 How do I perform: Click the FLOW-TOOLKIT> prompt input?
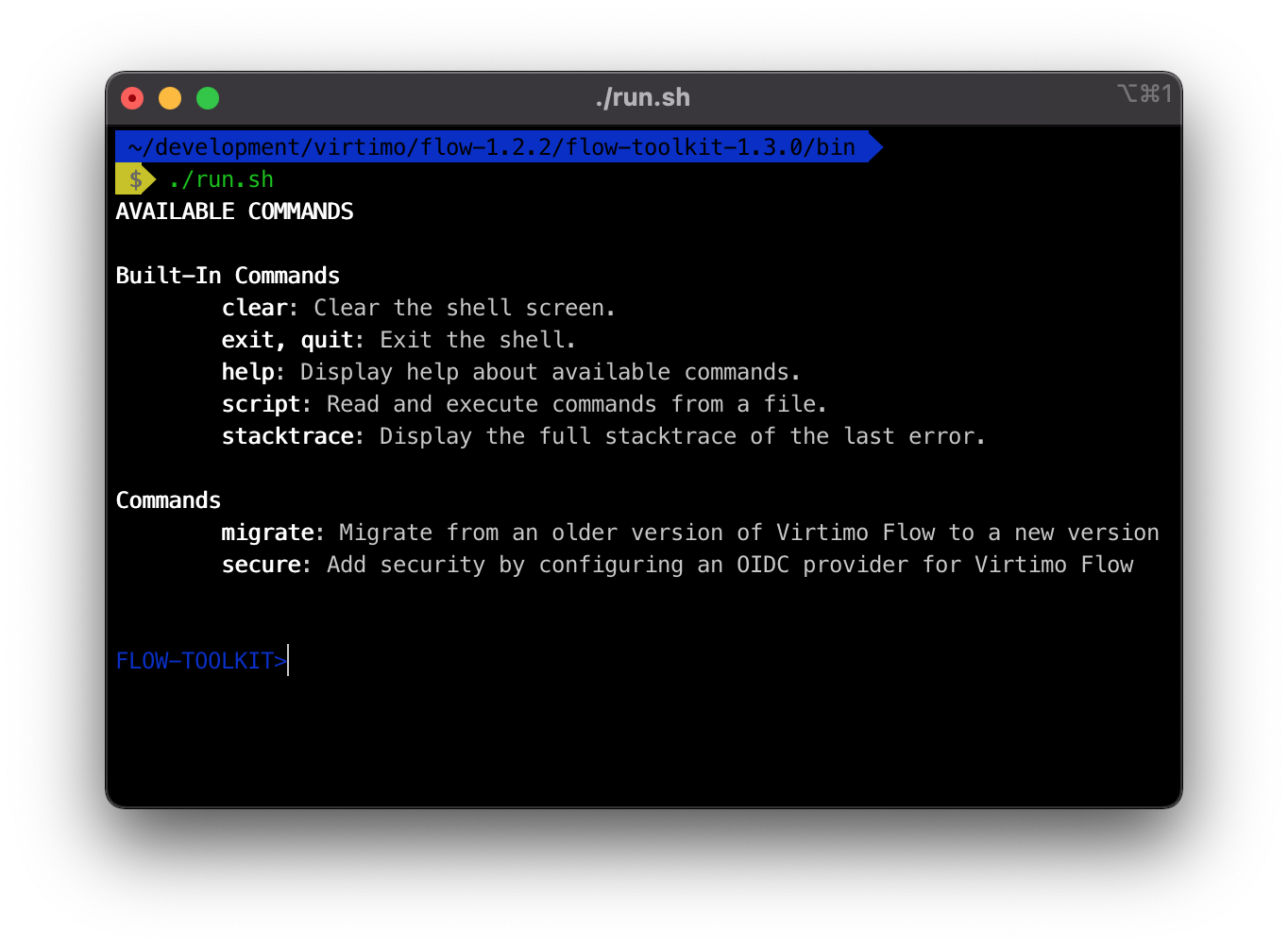(202, 661)
